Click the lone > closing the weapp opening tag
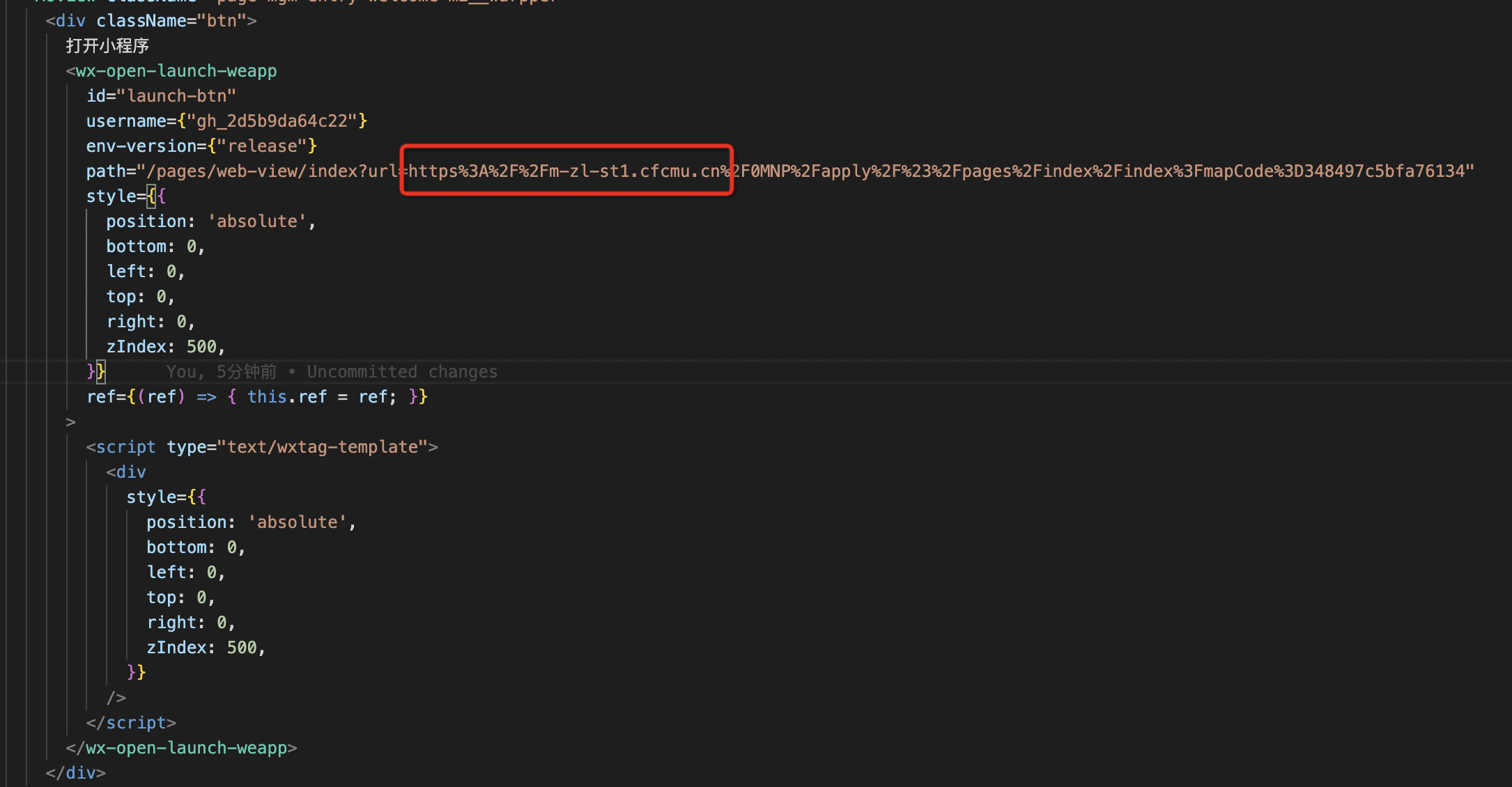 70,422
